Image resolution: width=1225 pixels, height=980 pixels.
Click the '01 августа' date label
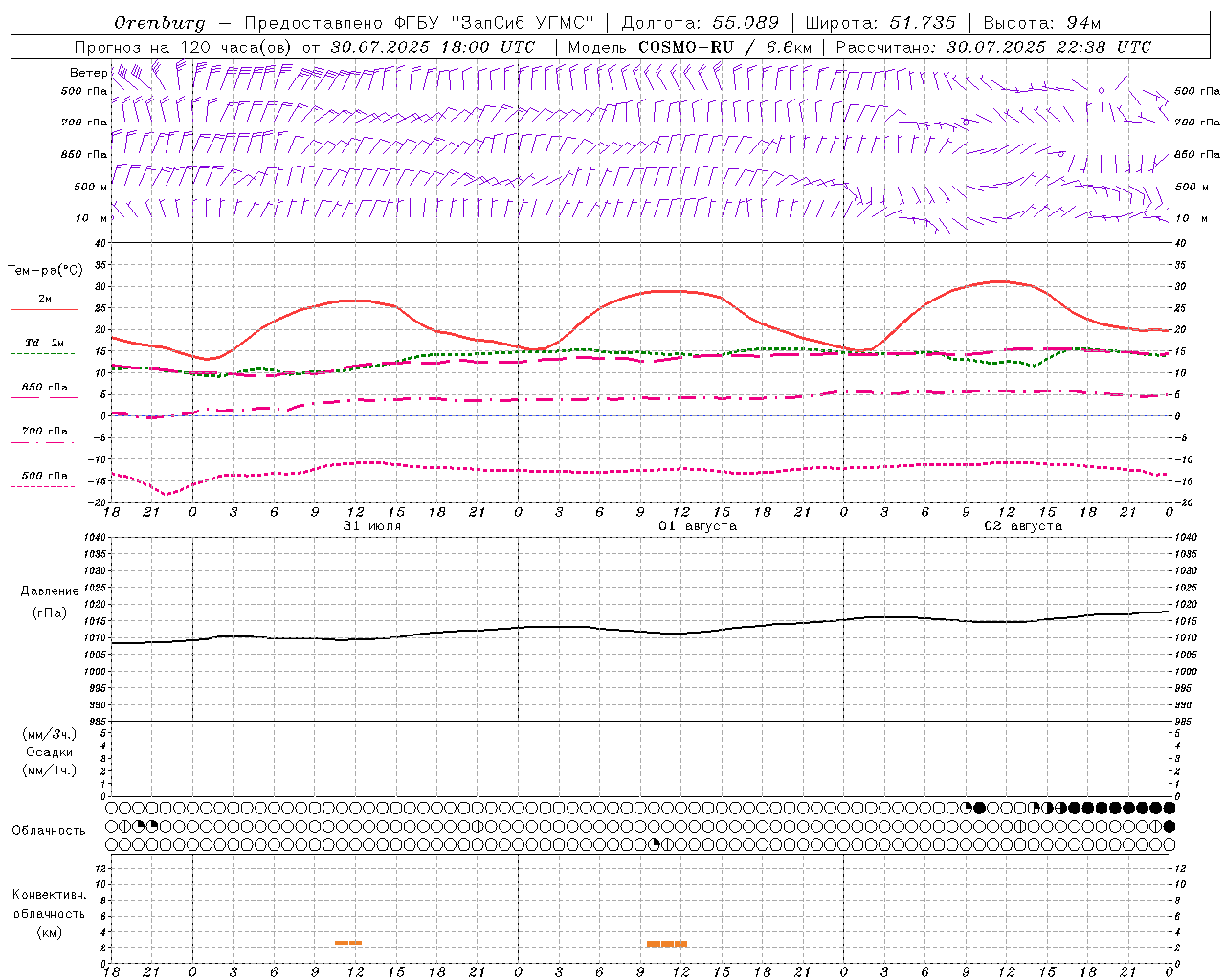(698, 526)
